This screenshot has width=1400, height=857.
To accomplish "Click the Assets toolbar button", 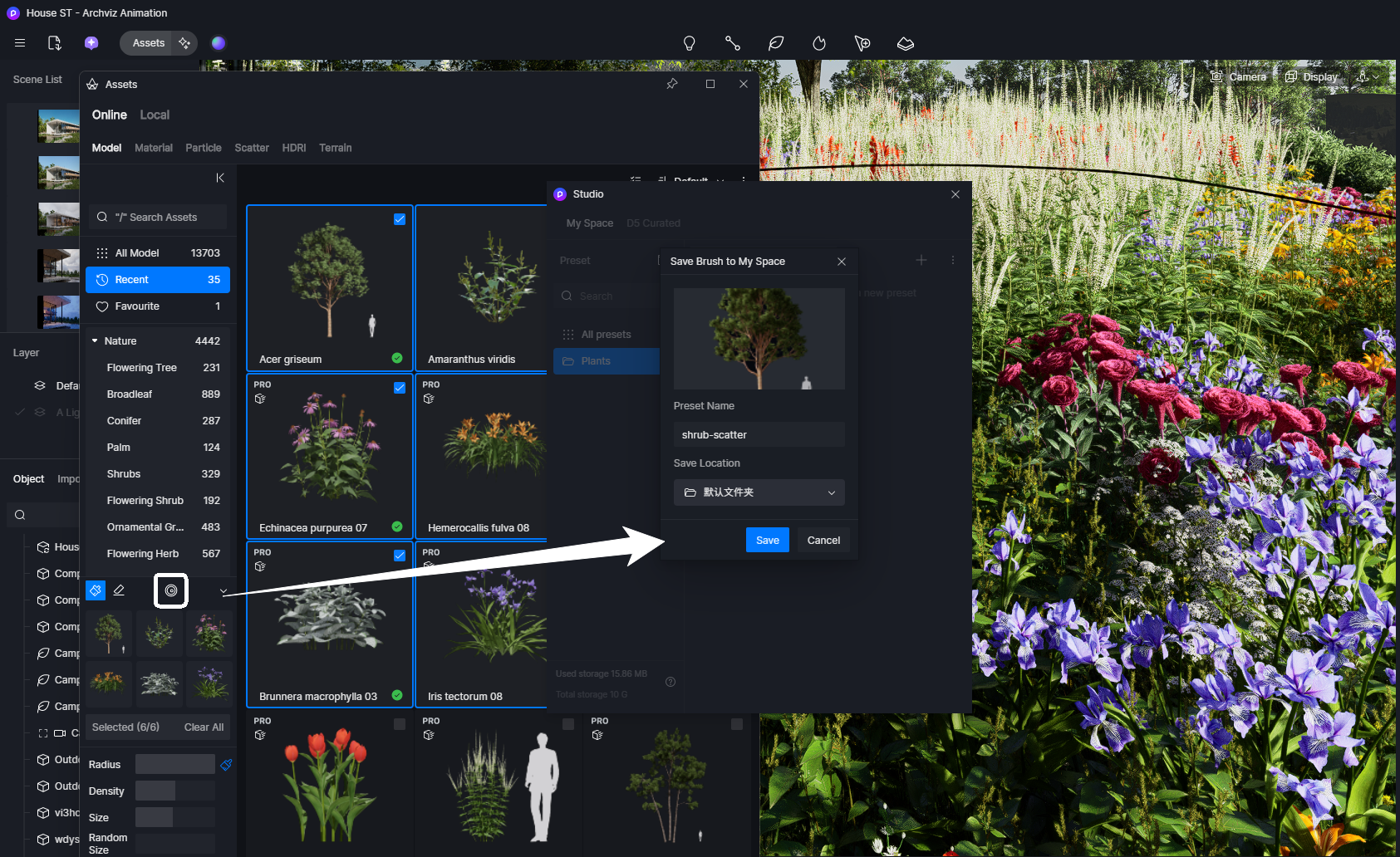I will 149,43.
